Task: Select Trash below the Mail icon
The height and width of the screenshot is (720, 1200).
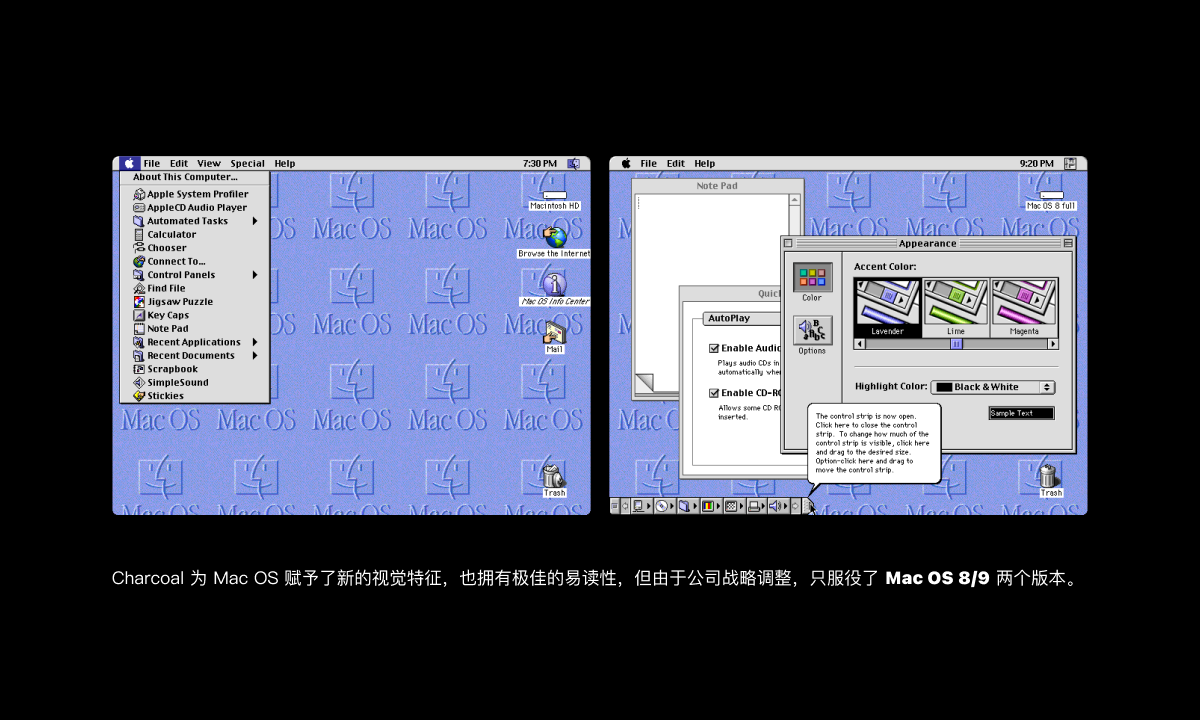Action: pyautogui.click(x=554, y=480)
